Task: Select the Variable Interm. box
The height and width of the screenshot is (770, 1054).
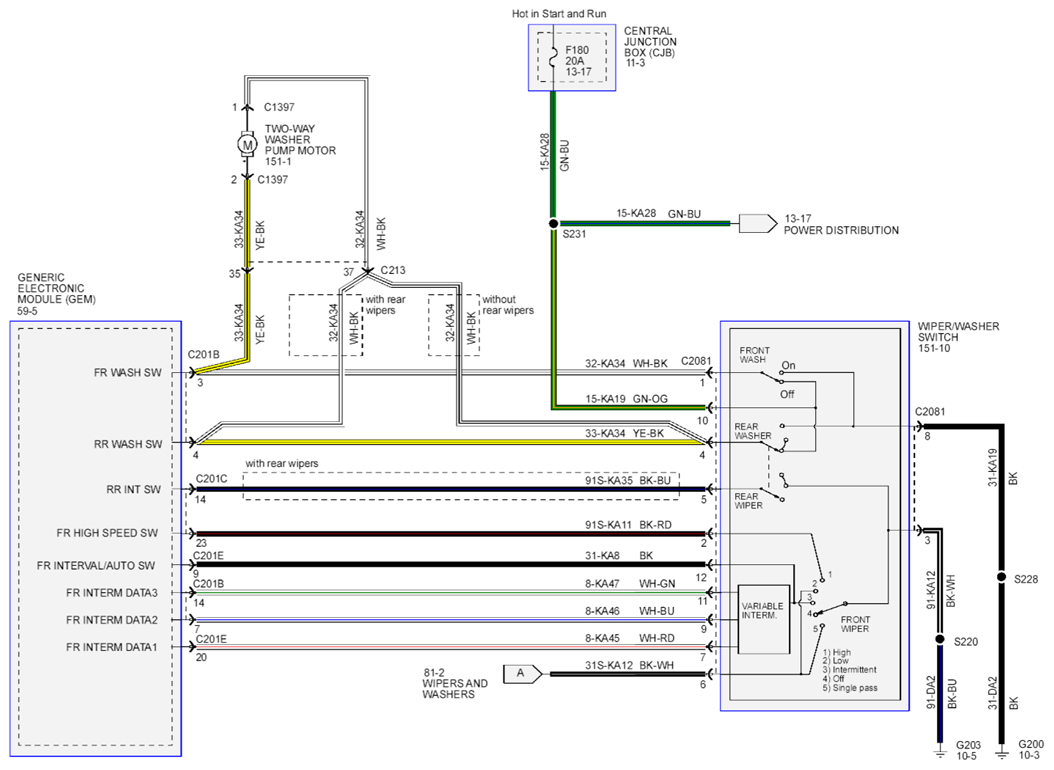Action: click(x=764, y=619)
